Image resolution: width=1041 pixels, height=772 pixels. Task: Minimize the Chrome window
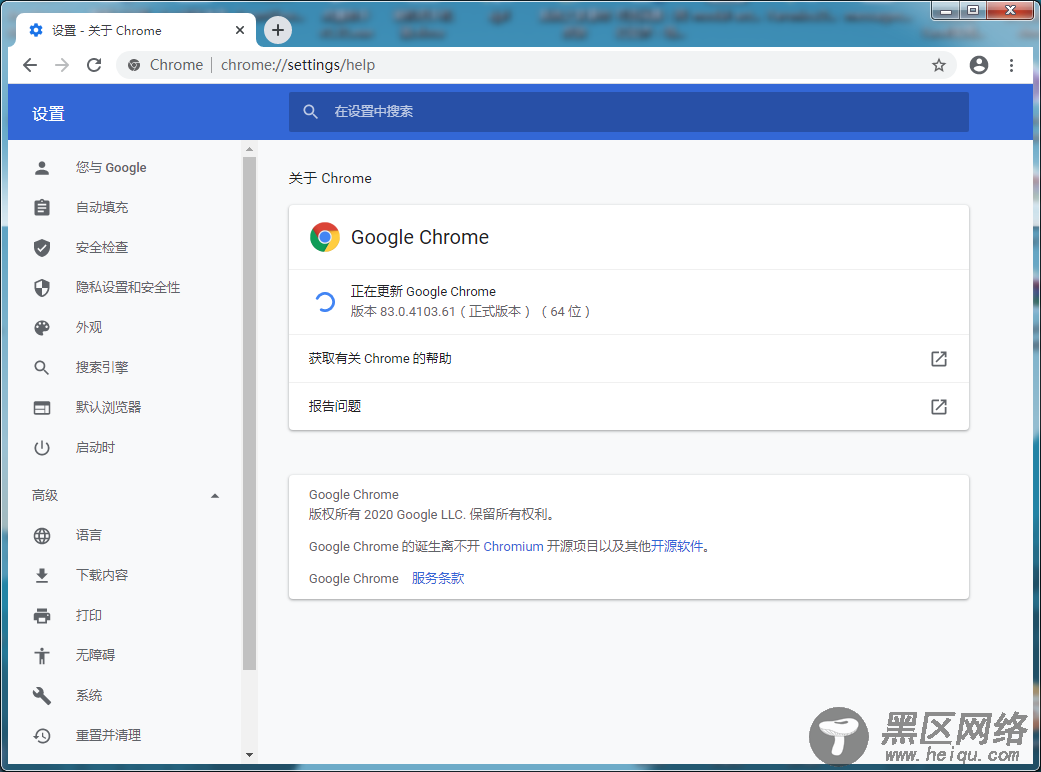946,11
